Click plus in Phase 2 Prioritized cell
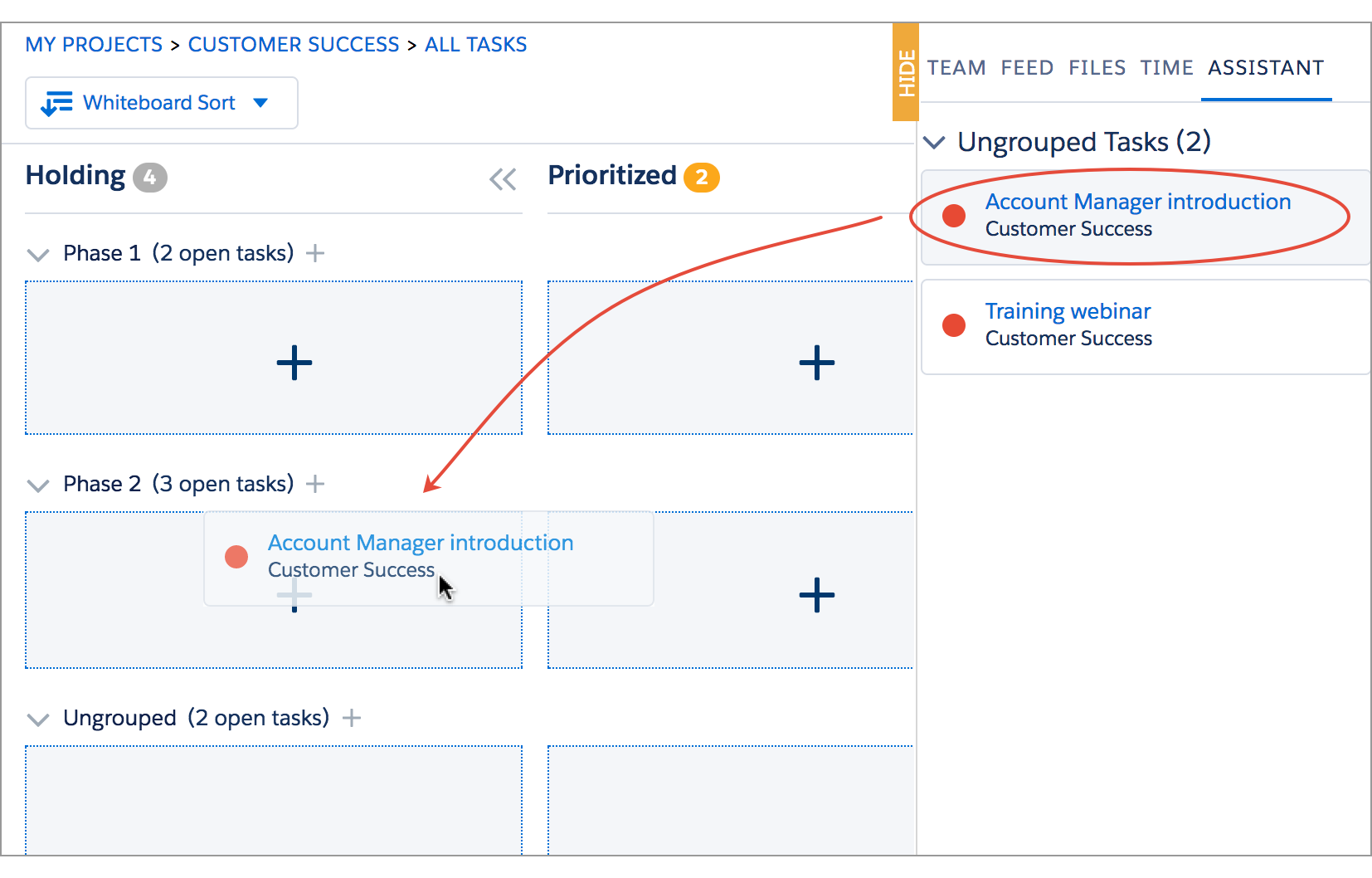The height and width of the screenshot is (878, 1372). tap(817, 595)
